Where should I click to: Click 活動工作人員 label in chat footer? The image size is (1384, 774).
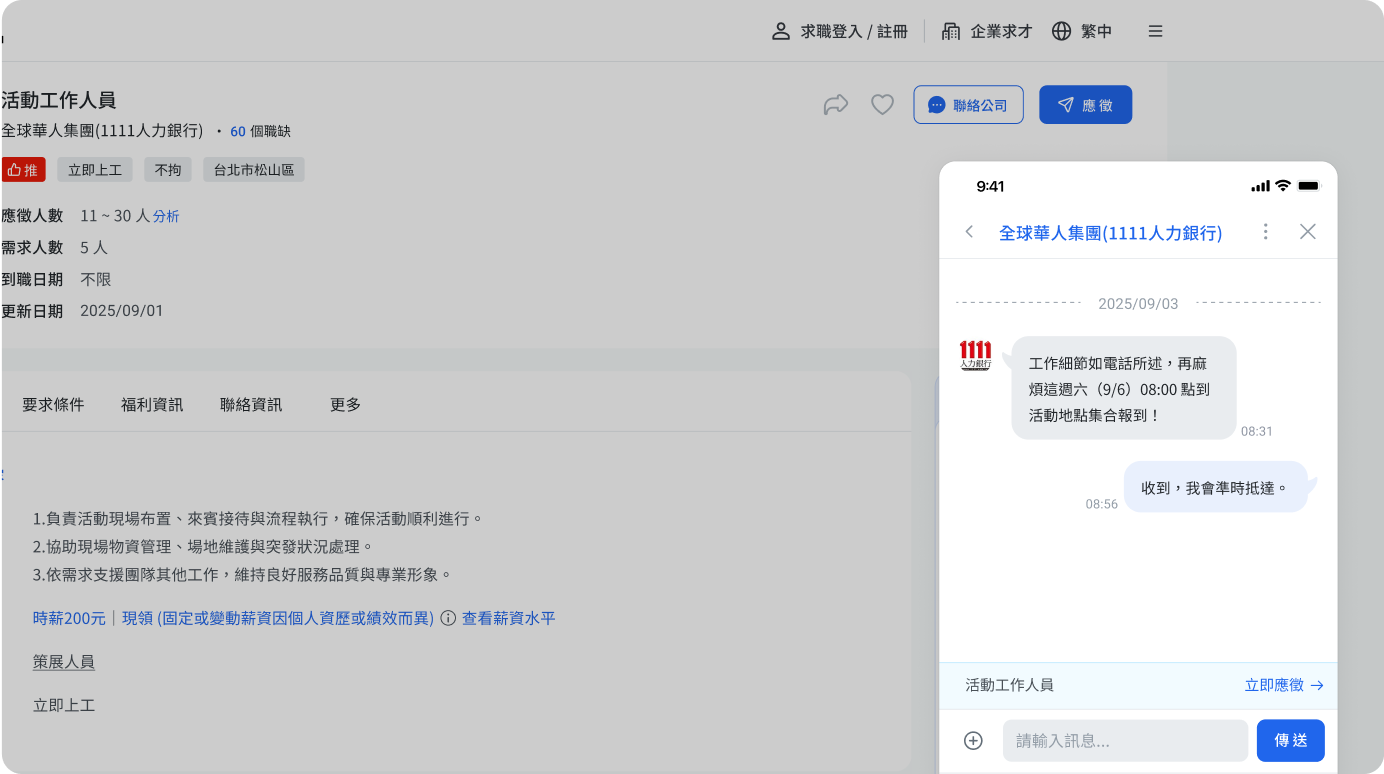point(1009,685)
